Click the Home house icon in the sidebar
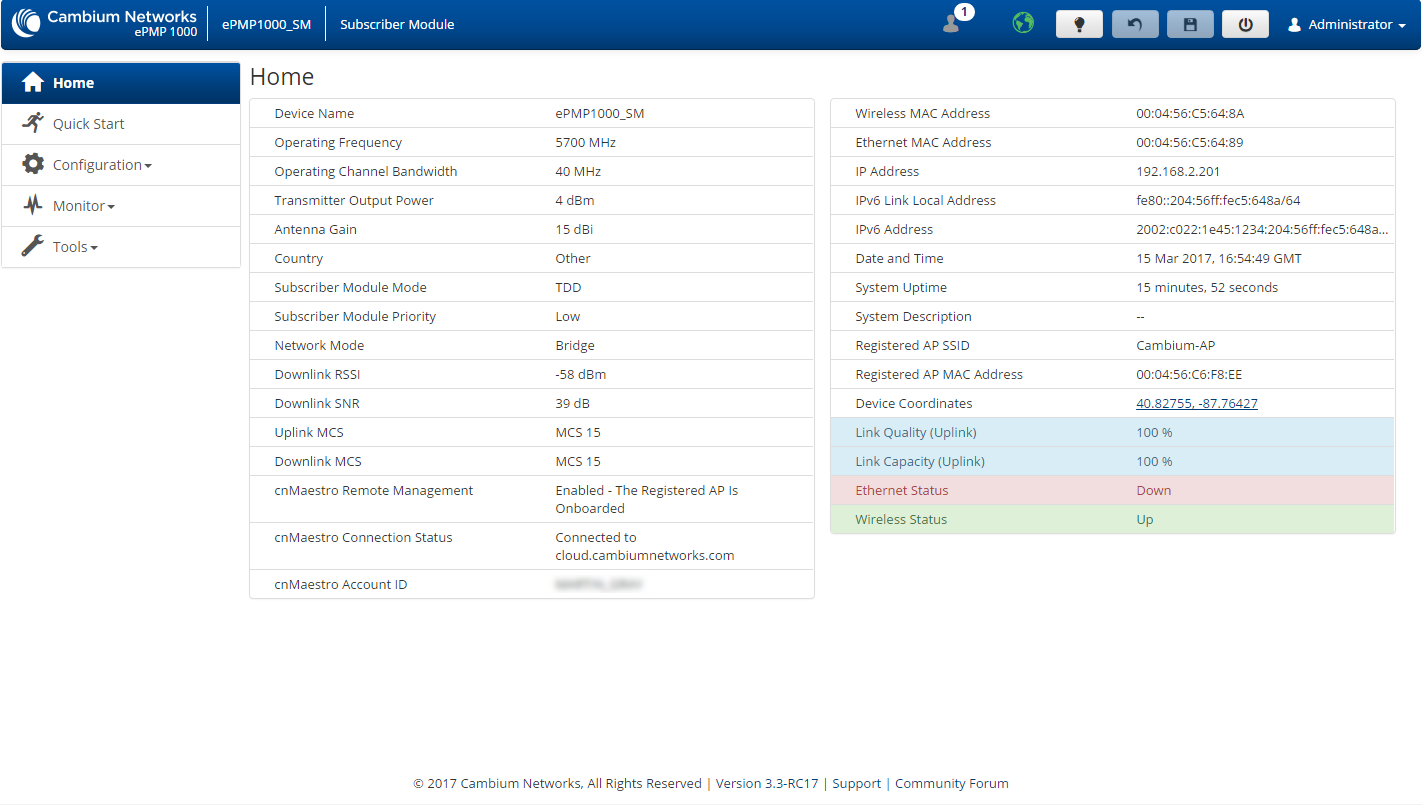Screen dimensions: 1422x805 [33, 82]
